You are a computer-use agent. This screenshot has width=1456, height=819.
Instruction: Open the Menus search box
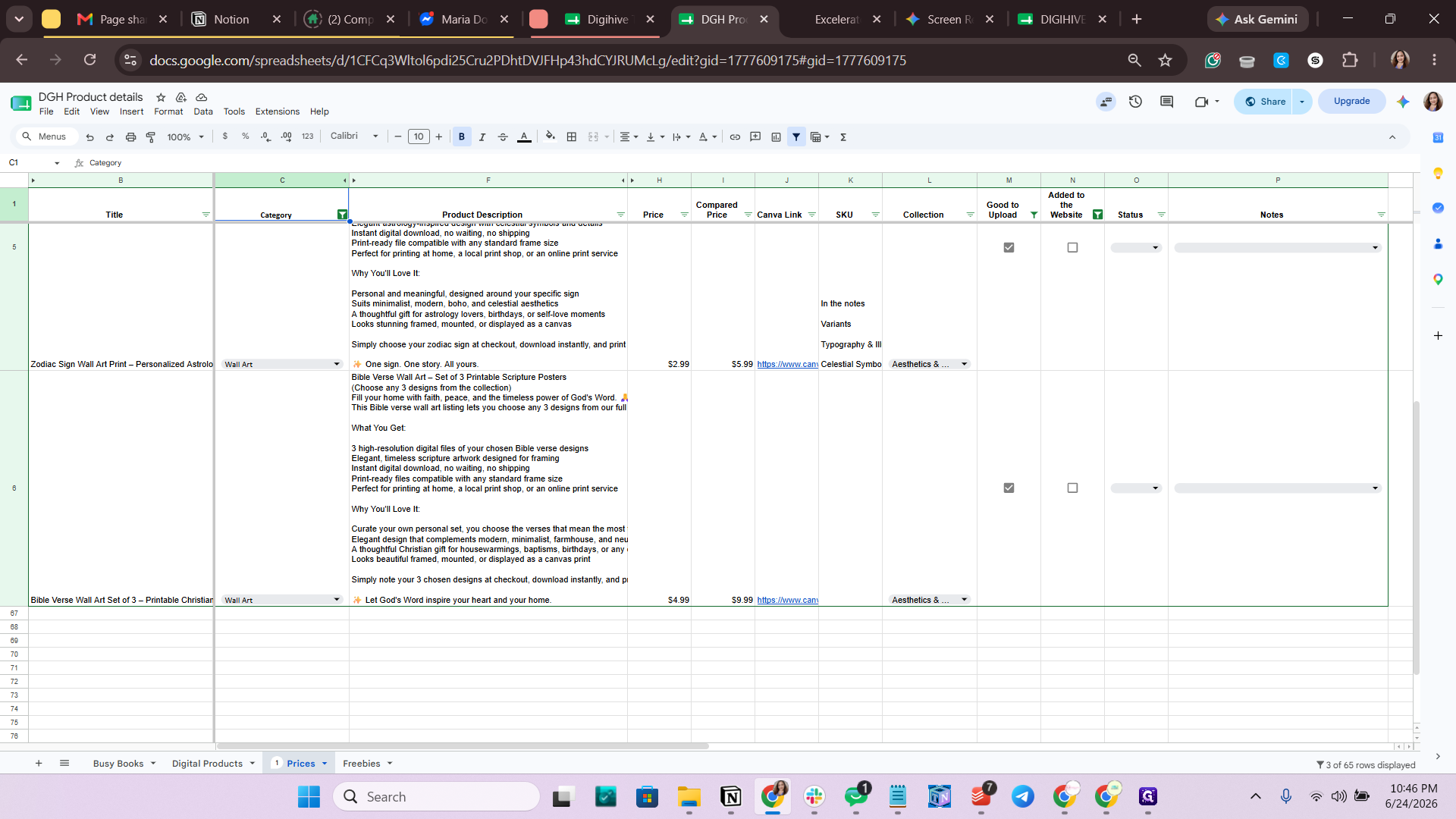click(x=45, y=136)
